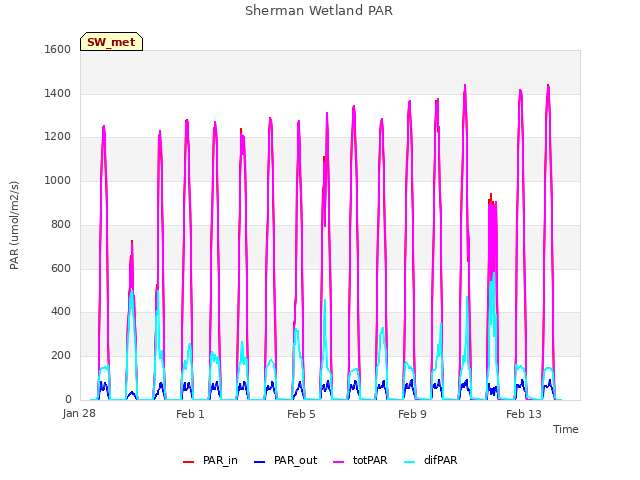This screenshot has height=480, width=640.
Task: Click the 1400 y-axis tick label
Action: coord(58,93)
